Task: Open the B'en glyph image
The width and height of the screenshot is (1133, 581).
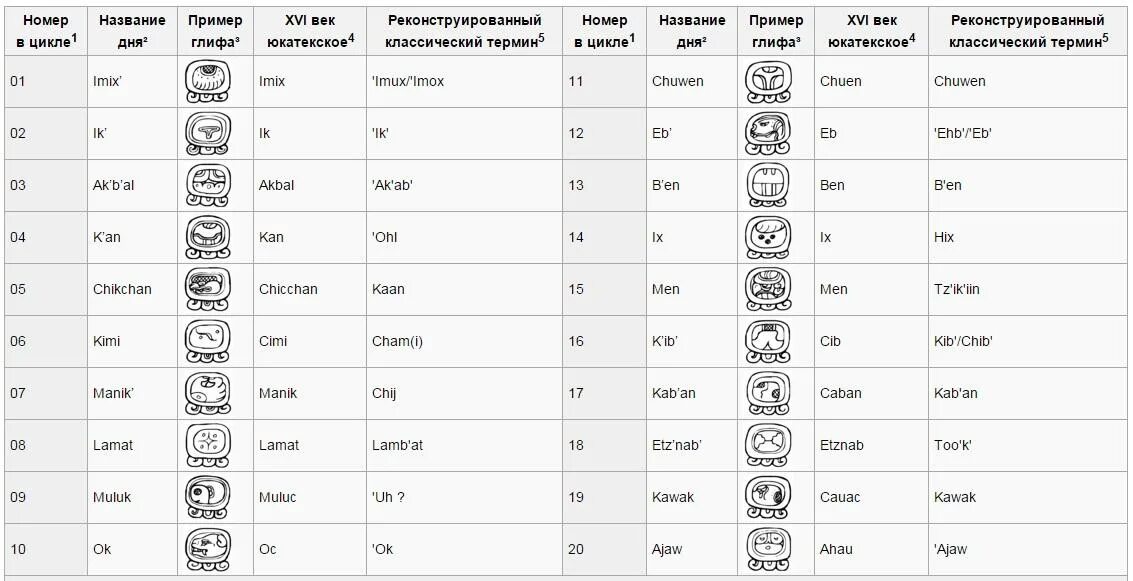Action: point(768,186)
